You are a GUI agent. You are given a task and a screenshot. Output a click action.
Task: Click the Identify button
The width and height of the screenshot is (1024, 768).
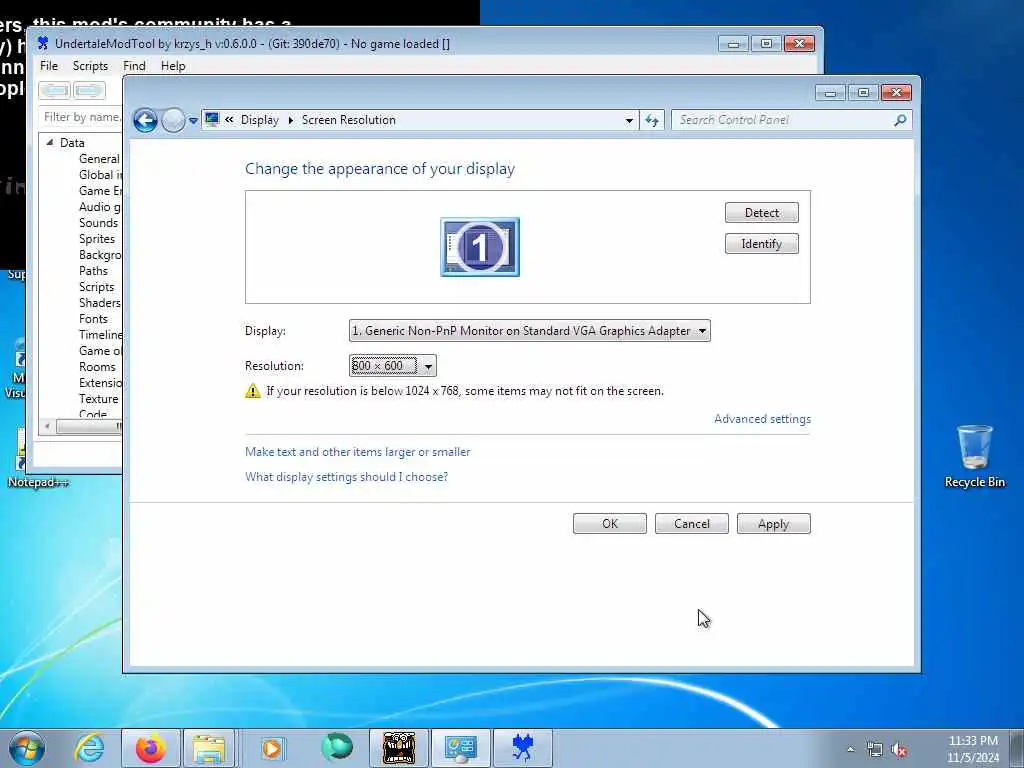761,244
